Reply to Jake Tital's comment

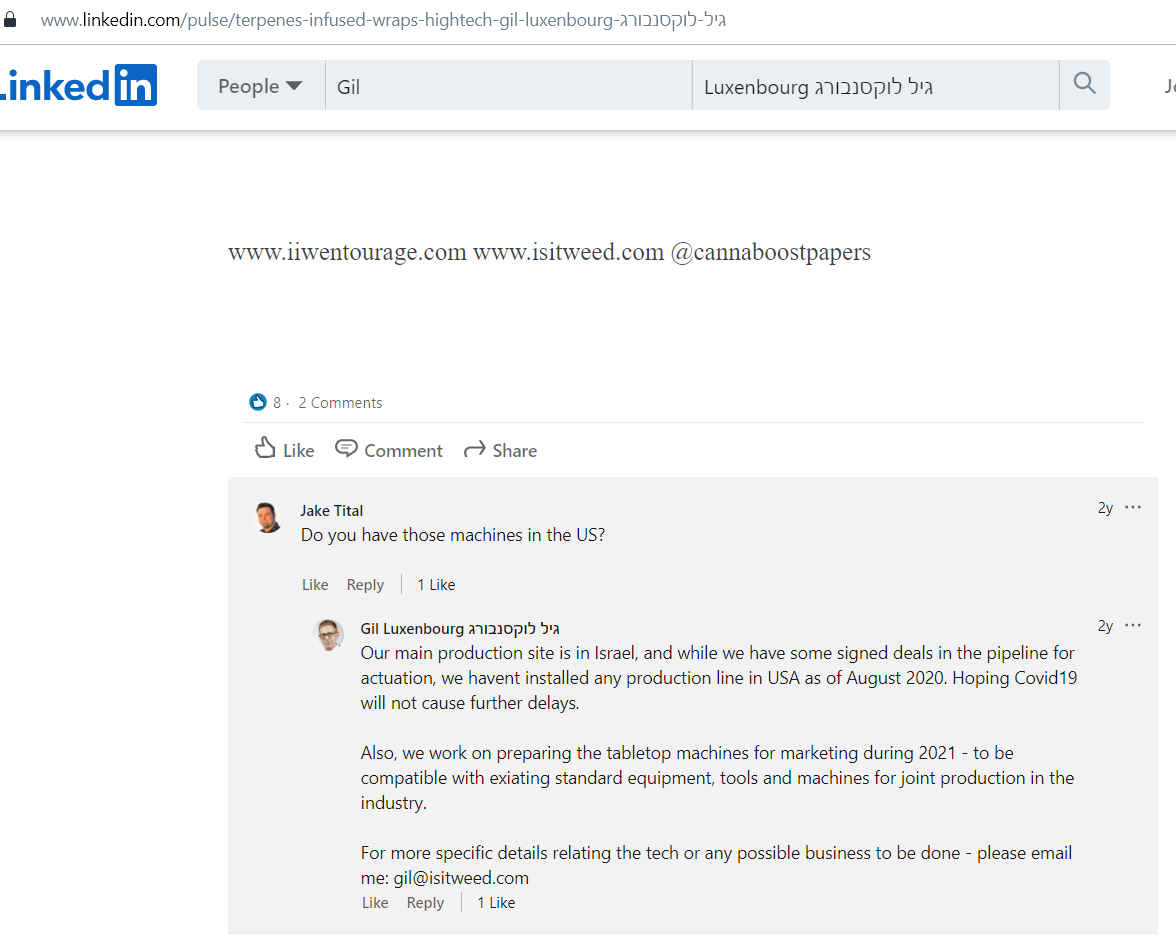pos(365,585)
